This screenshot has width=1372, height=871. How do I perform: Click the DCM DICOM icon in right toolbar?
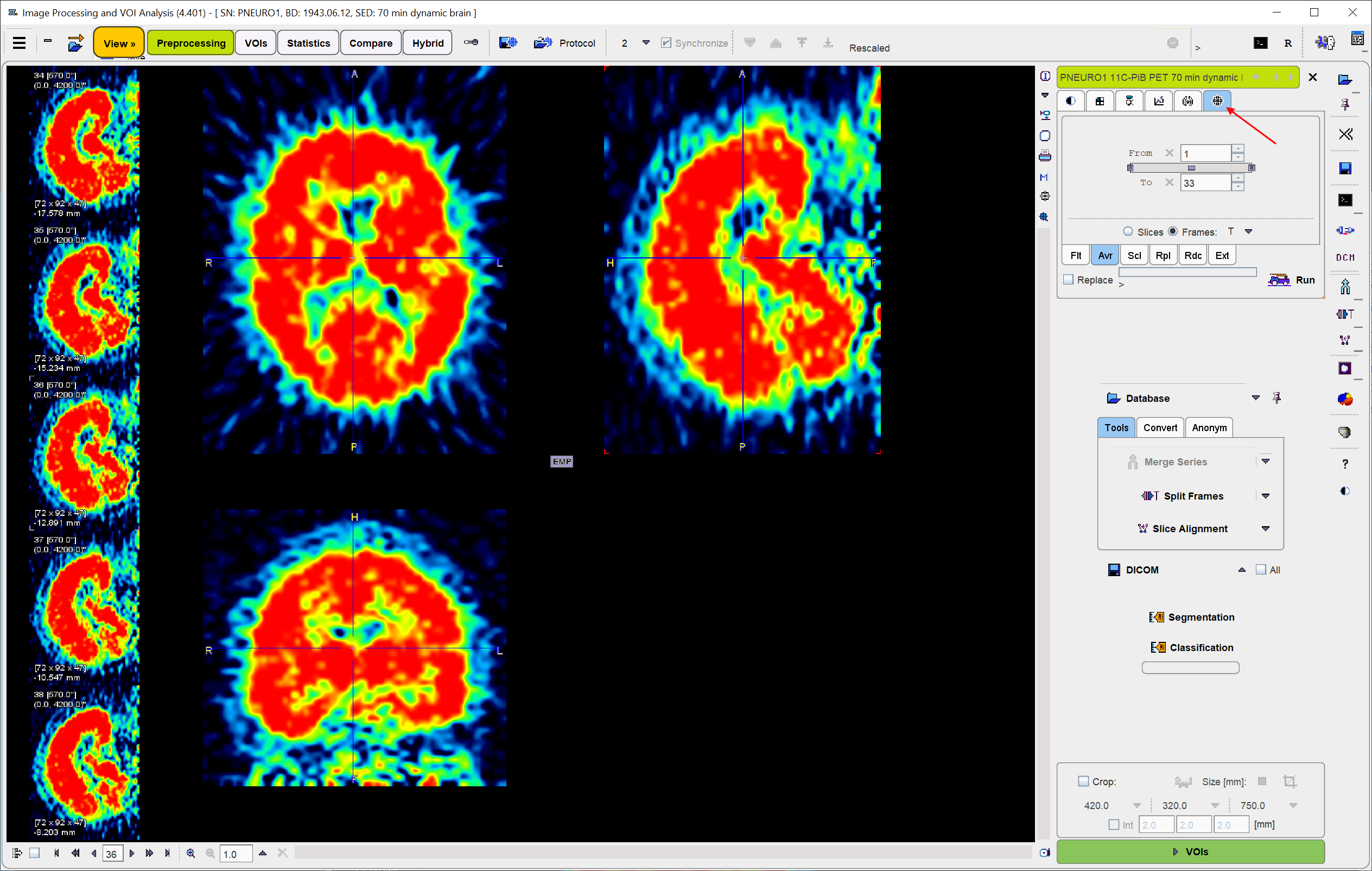1345,257
